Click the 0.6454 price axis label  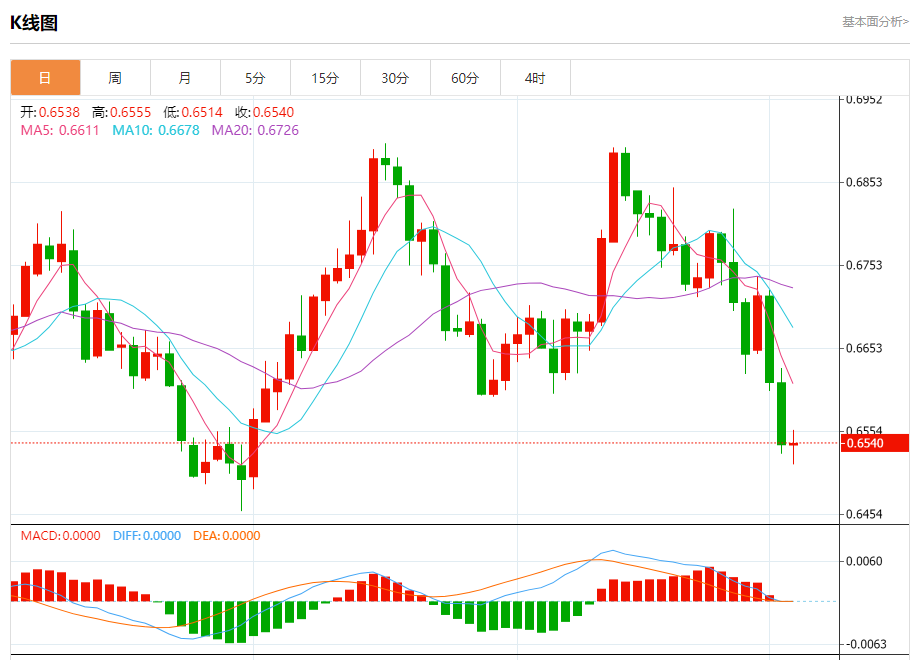click(x=864, y=514)
